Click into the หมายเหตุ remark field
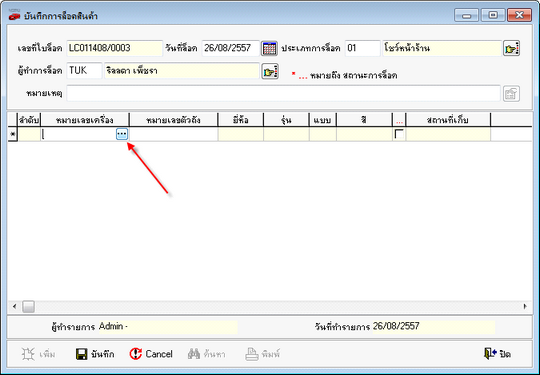The width and height of the screenshot is (540, 375). [283, 94]
